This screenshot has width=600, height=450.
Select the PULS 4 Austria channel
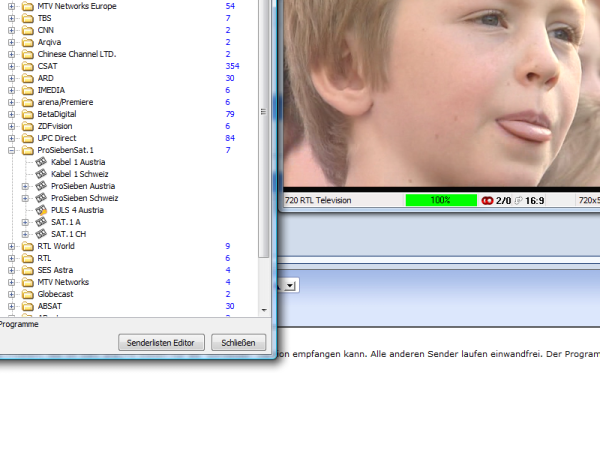click(x=77, y=210)
